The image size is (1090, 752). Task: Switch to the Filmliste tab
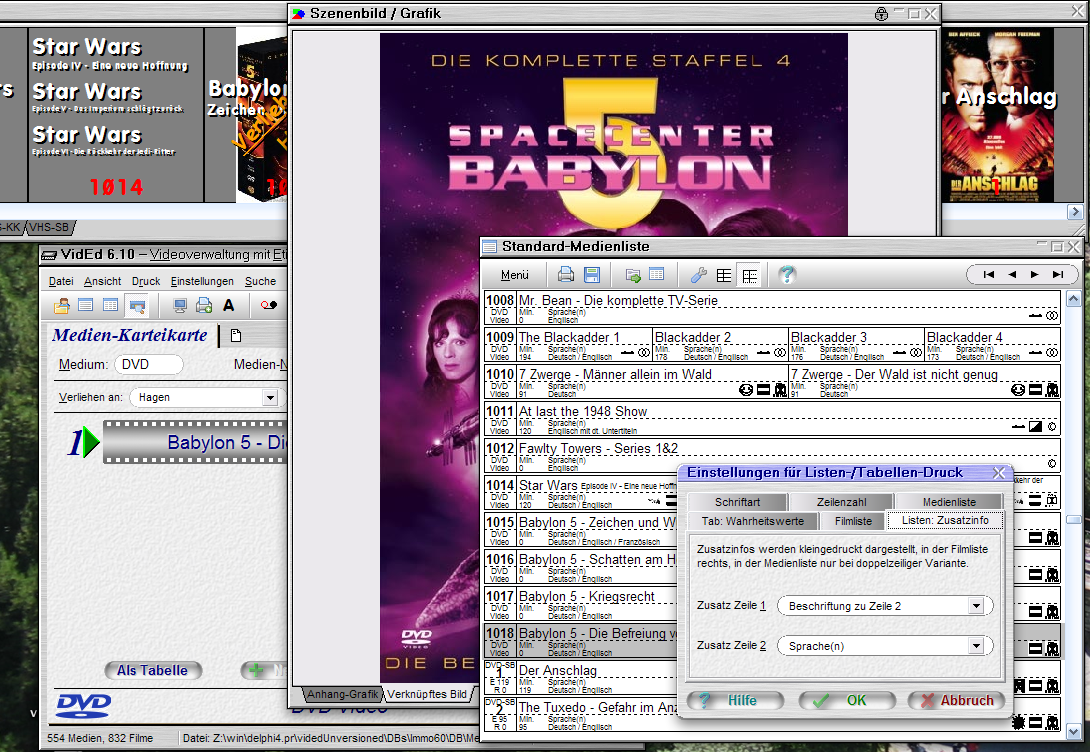coord(853,521)
